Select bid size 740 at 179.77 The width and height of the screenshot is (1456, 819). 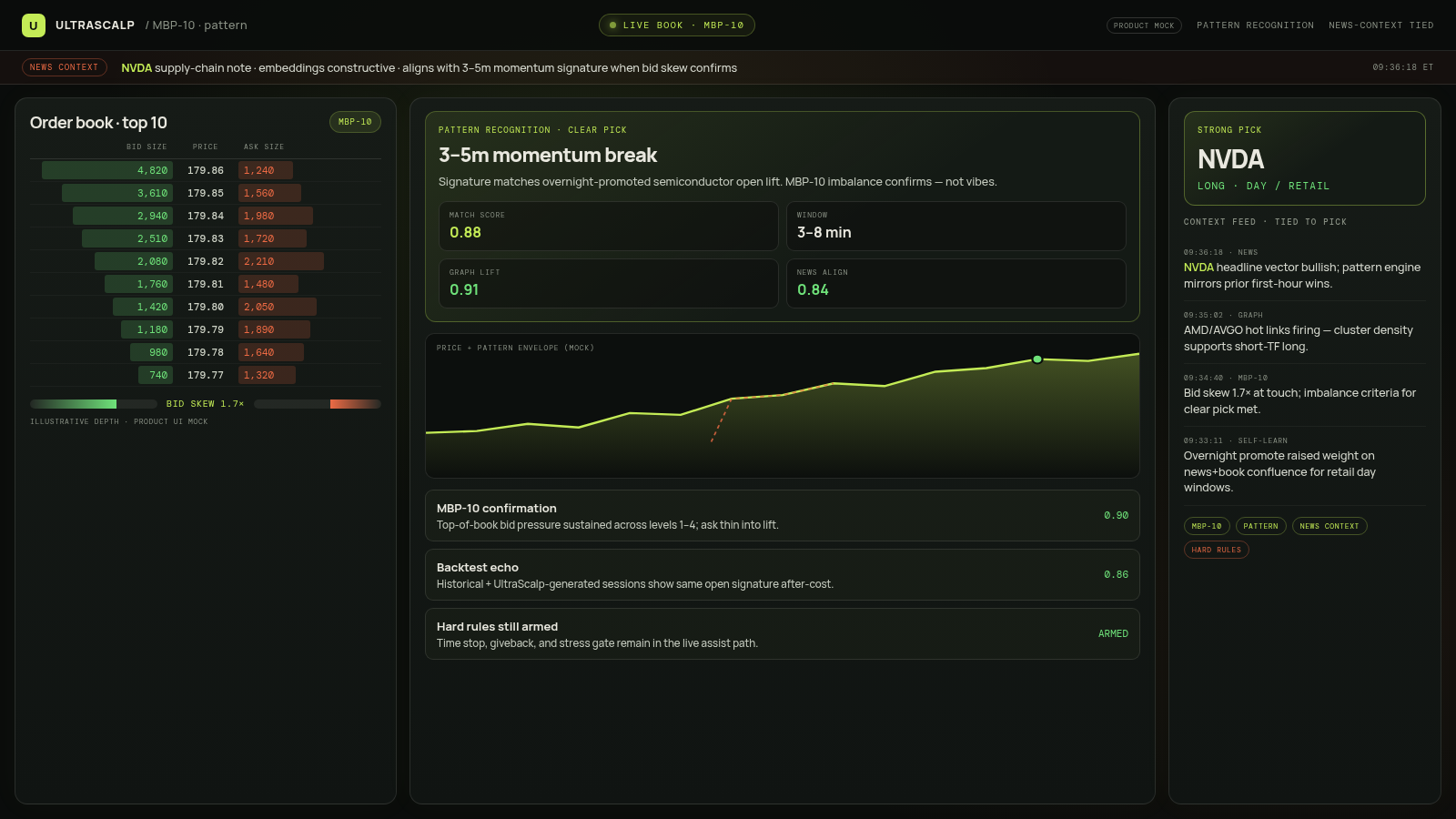pyautogui.click(x=156, y=375)
